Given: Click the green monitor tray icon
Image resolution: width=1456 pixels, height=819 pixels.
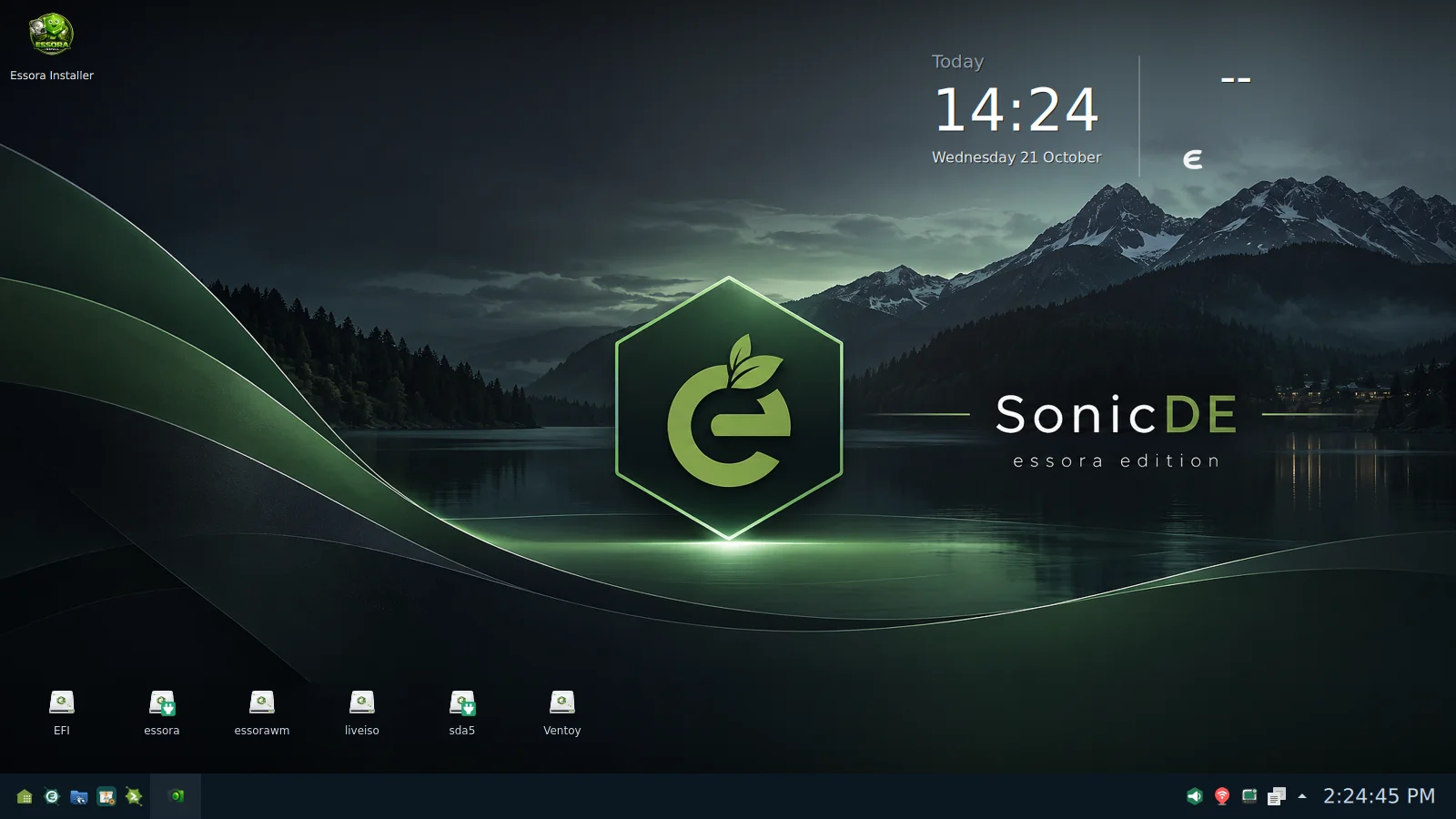Looking at the screenshot, I should tap(1249, 796).
